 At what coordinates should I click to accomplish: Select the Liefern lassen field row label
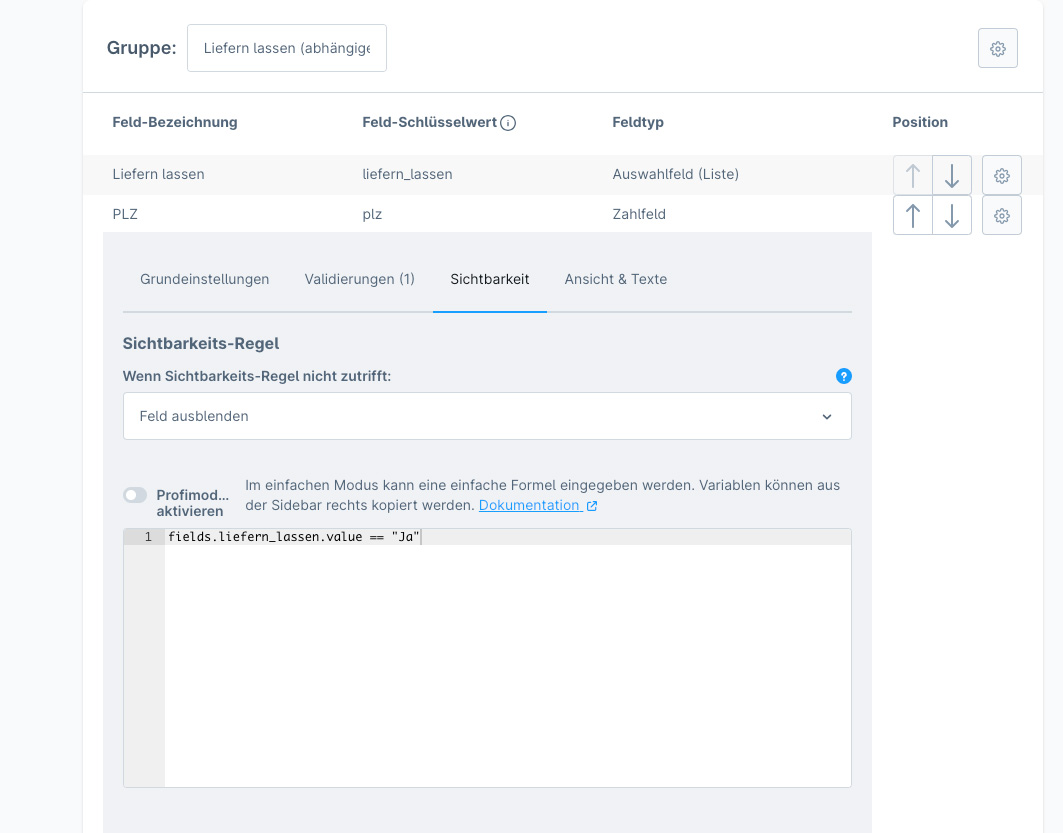tap(158, 174)
